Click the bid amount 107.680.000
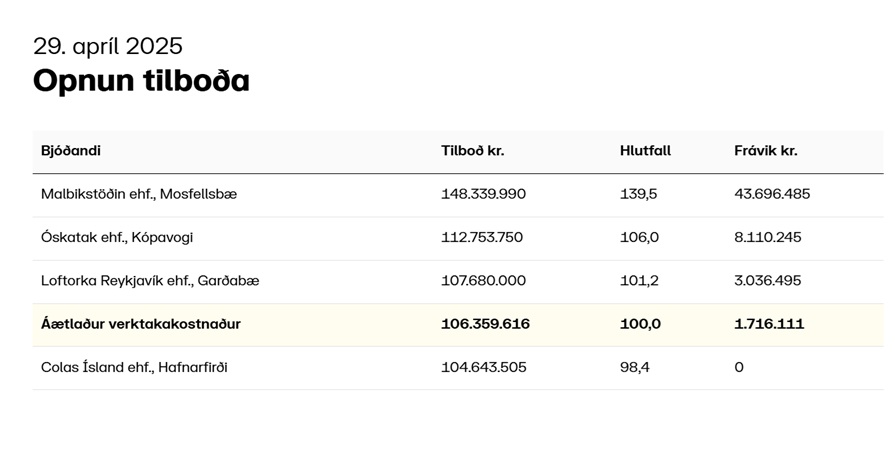The width and height of the screenshot is (895, 460). (483, 281)
